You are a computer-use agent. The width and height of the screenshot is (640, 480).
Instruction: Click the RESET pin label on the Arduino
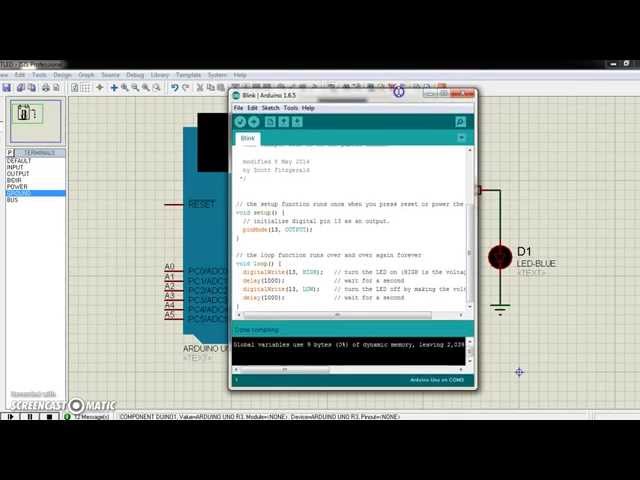coord(202,204)
